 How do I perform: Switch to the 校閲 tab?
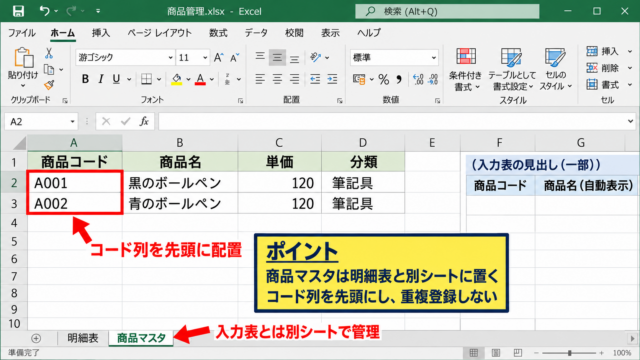pos(294,33)
